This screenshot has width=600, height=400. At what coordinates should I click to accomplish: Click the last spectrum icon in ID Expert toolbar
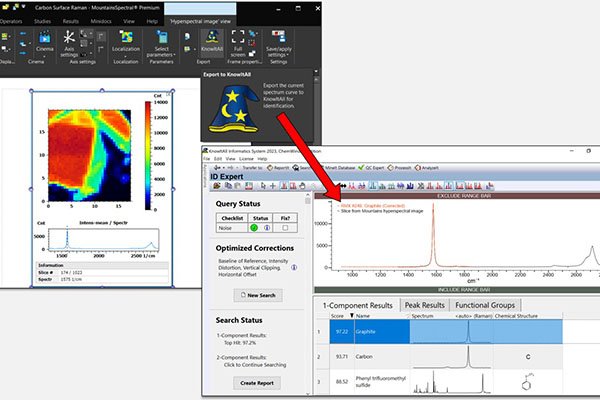tap(489, 186)
